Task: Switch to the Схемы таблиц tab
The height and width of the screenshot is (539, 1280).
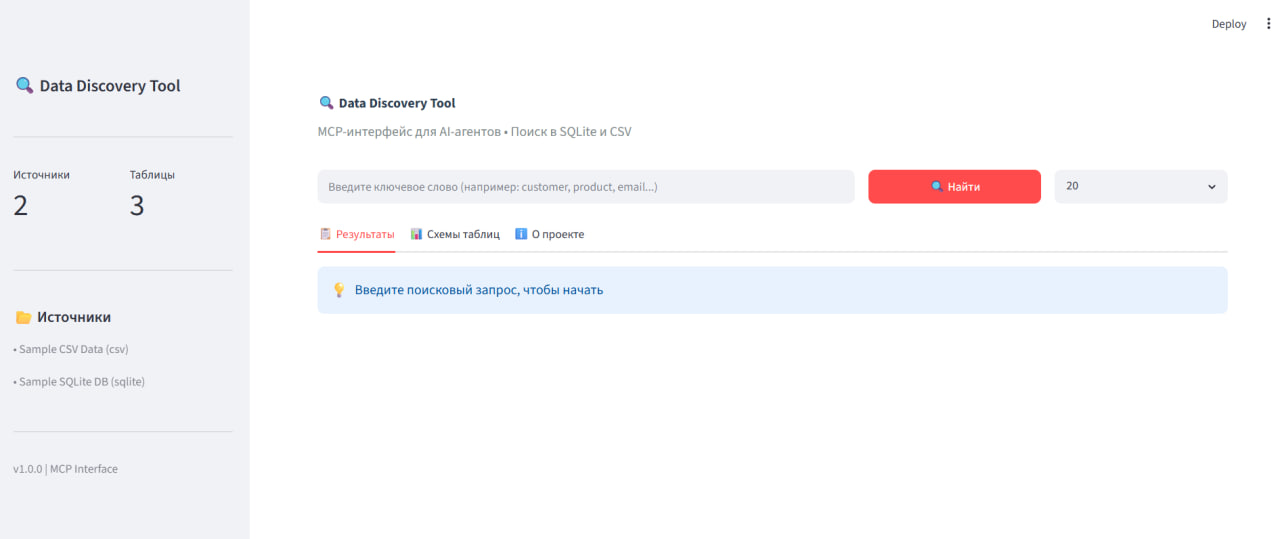Action: [x=455, y=234]
